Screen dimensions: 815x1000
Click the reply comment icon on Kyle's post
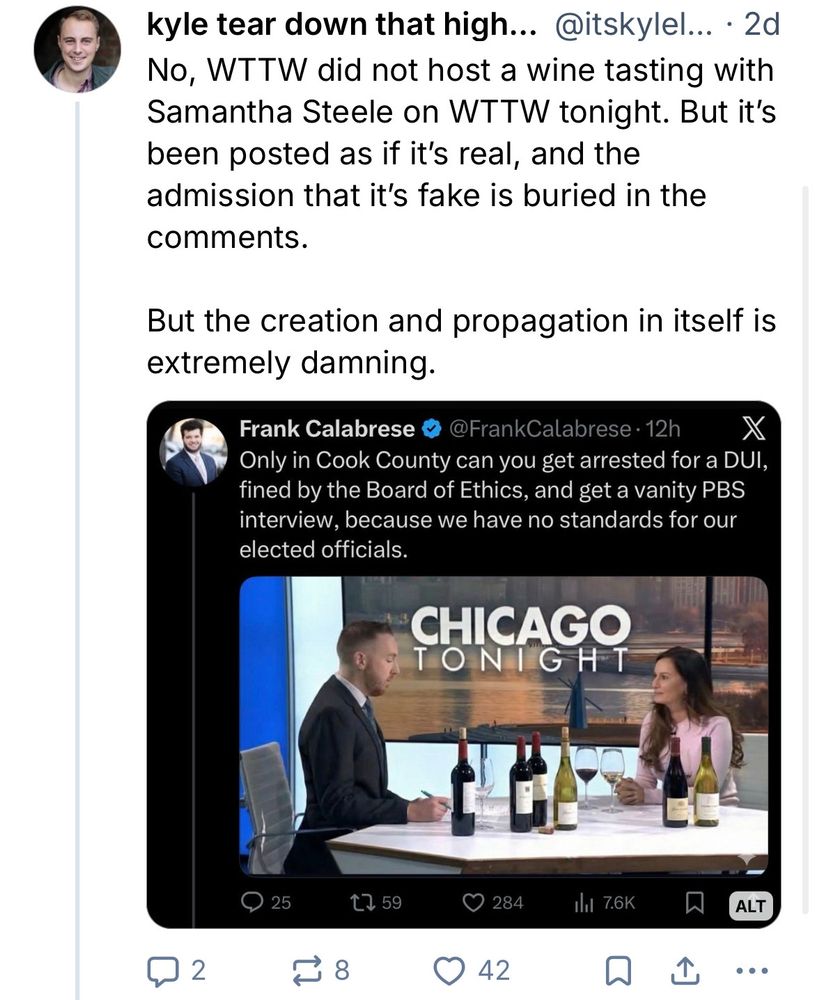[160, 970]
